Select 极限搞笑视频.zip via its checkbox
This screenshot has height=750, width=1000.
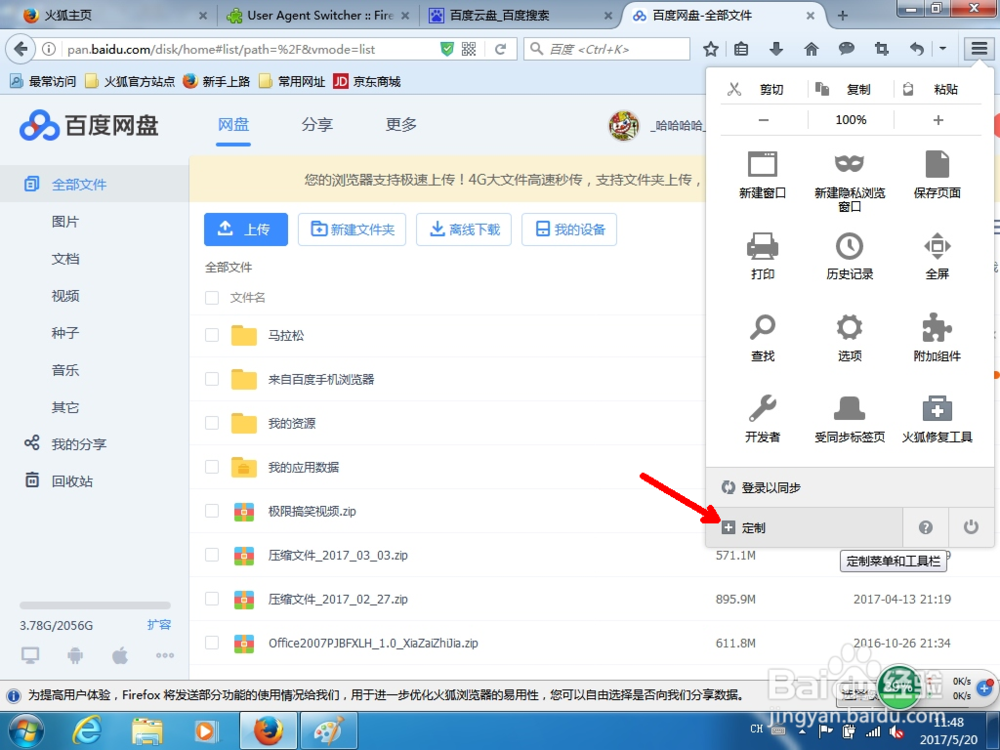(211, 512)
